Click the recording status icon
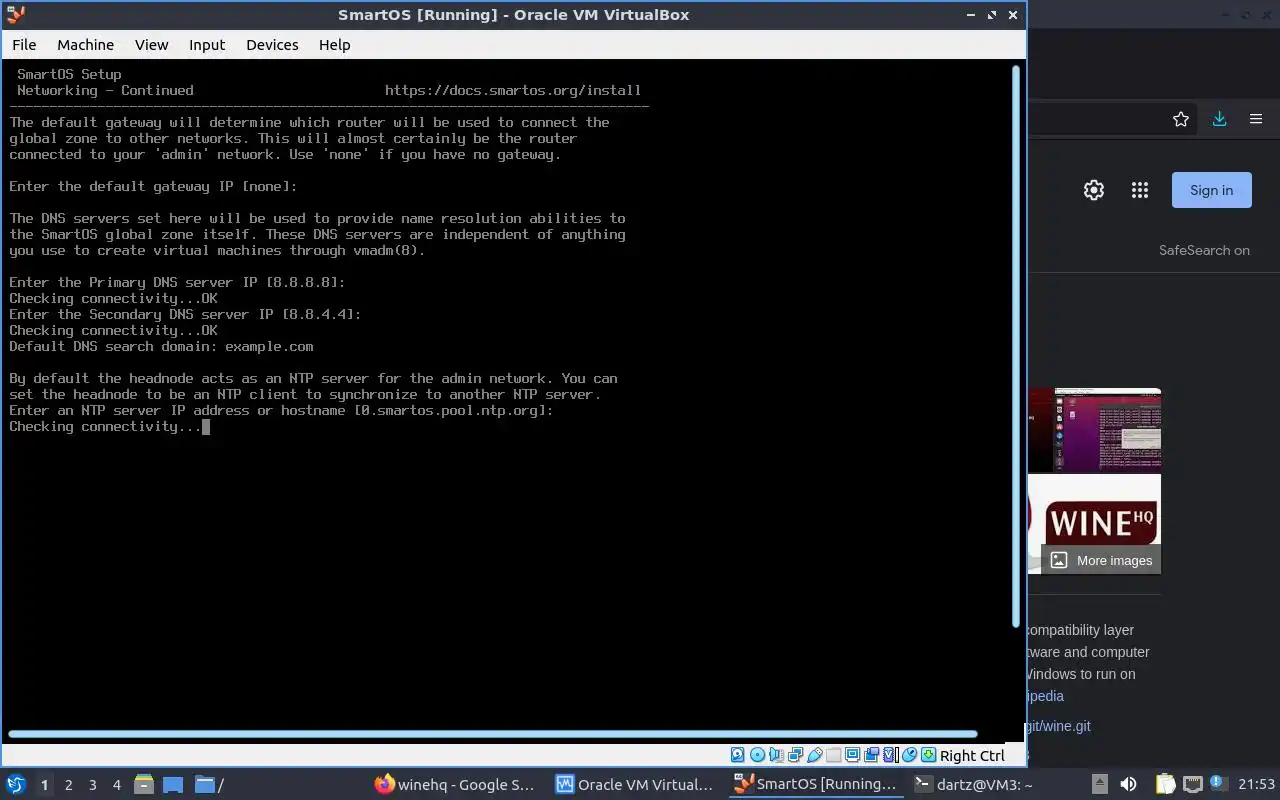Image resolution: width=1280 pixels, height=800 pixels. 871,755
